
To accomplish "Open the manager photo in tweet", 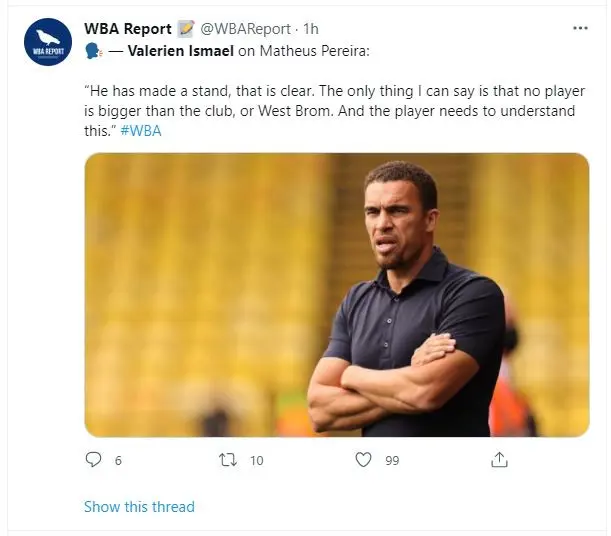I will pos(337,295).
